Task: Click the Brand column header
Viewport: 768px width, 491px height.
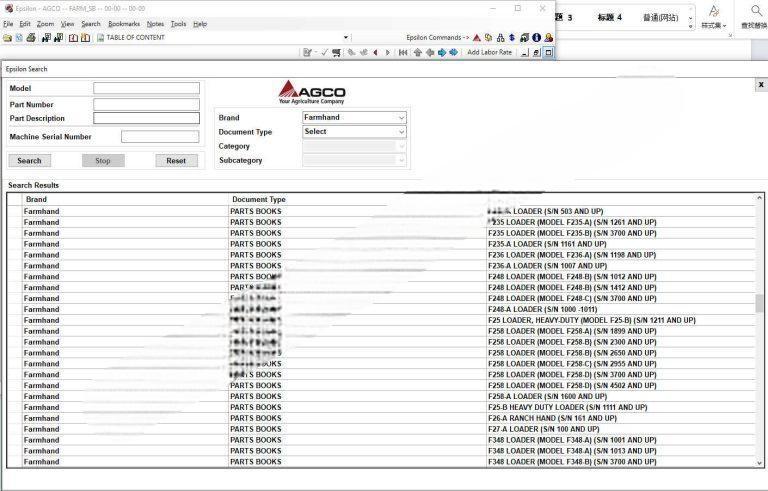Action: point(125,199)
